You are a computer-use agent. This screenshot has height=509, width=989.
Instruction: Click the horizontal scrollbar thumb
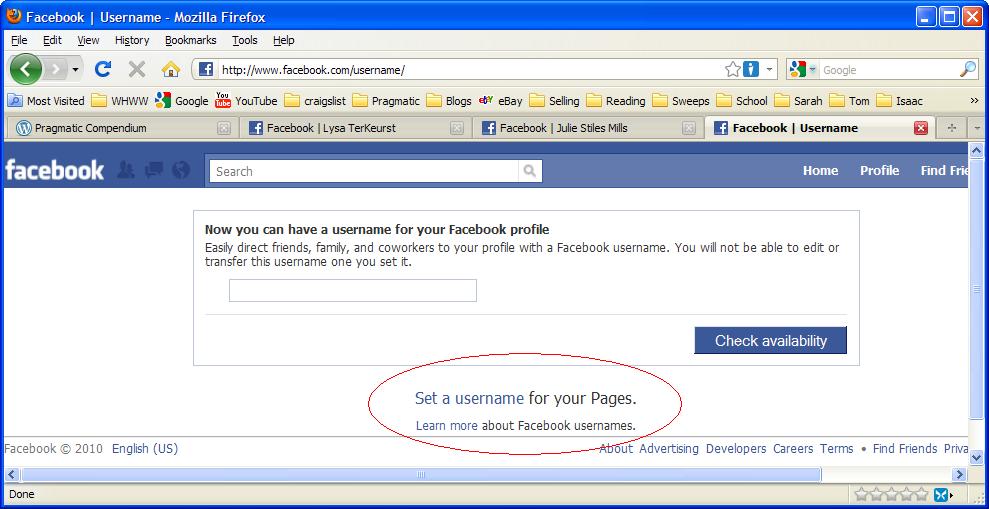[x=420, y=474]
